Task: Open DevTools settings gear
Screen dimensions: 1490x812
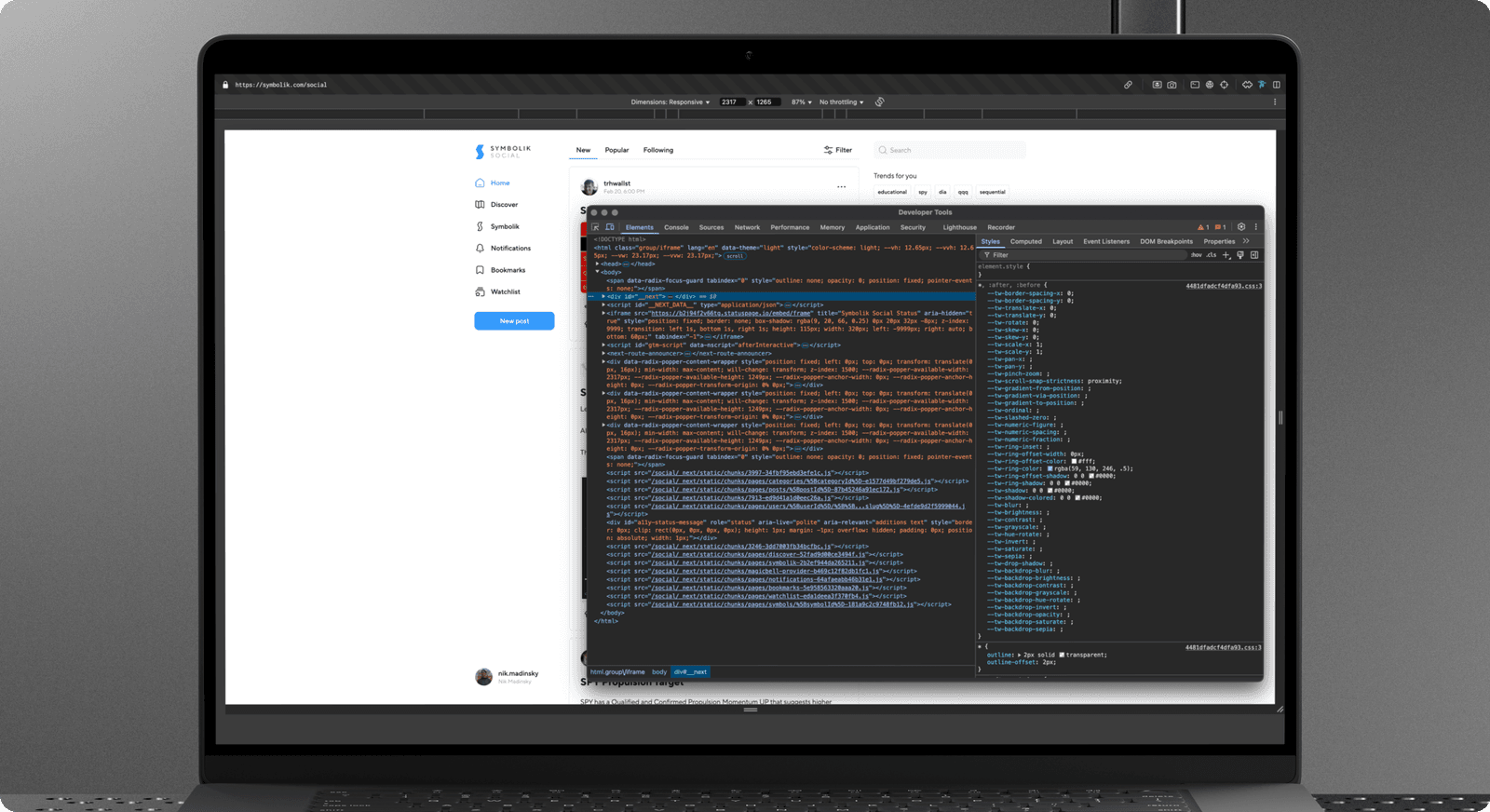Action: coord(1240,226)
